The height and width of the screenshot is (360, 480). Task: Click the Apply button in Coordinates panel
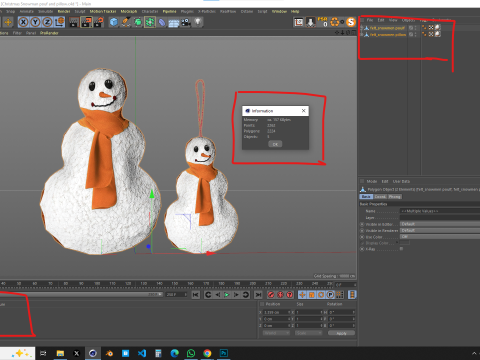pos(341,333)
